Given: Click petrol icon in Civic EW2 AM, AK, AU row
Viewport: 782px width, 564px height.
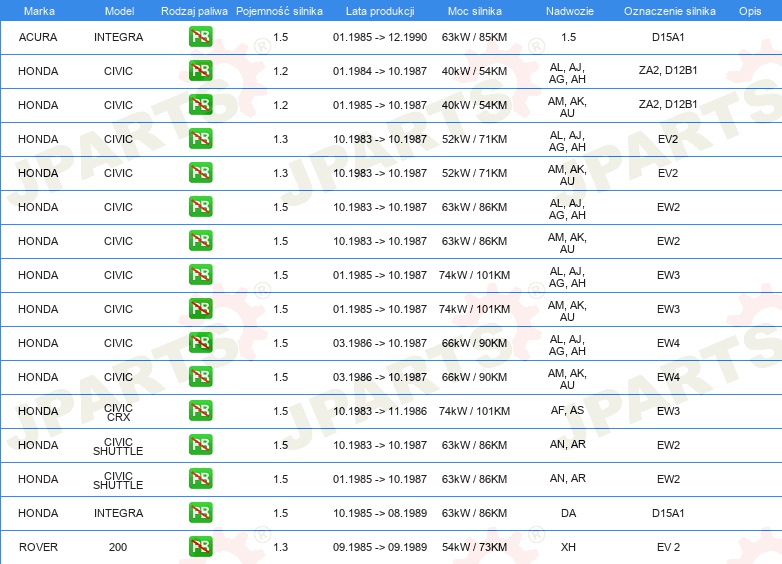Looking at the screenshot, I should (x=200, y=240).
